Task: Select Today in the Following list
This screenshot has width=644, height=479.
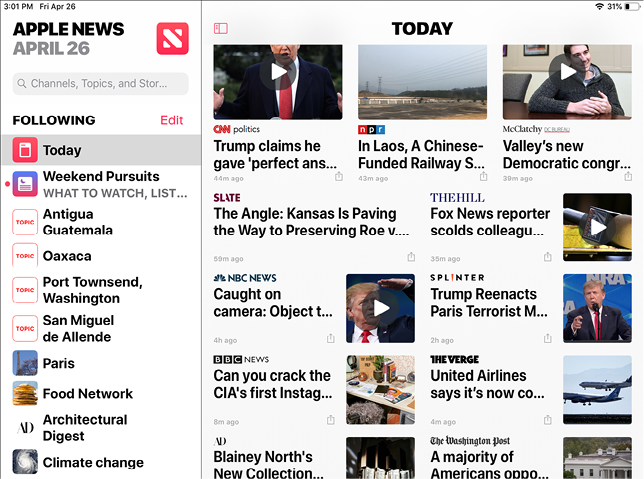Action: [x=101, y=150]
